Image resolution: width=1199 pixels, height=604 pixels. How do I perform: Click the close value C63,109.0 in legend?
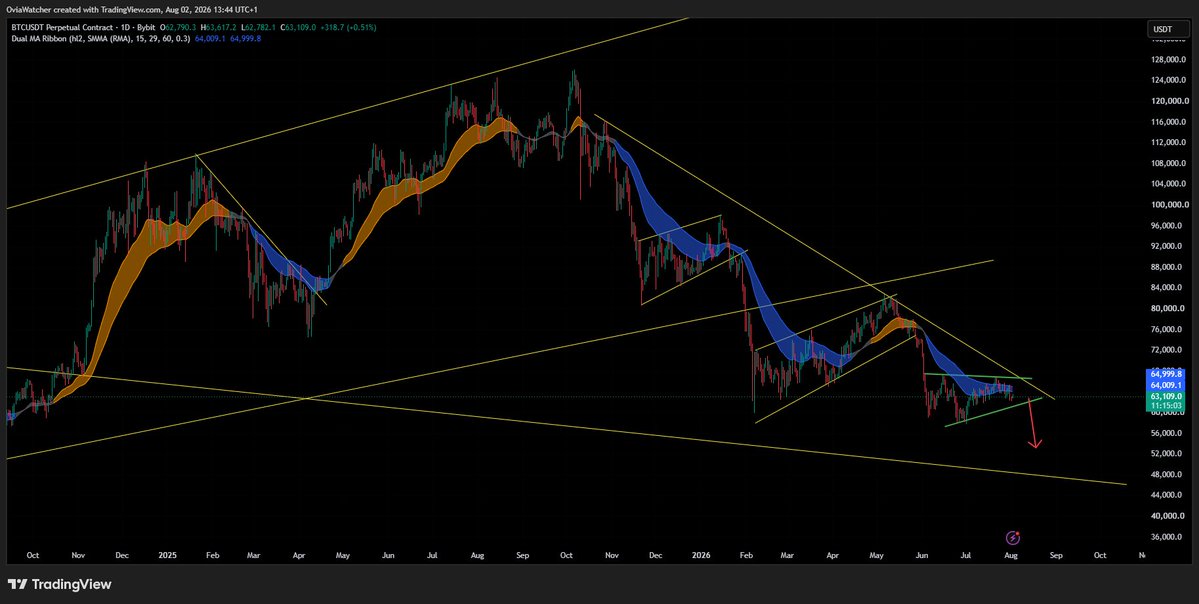(298, 27)
